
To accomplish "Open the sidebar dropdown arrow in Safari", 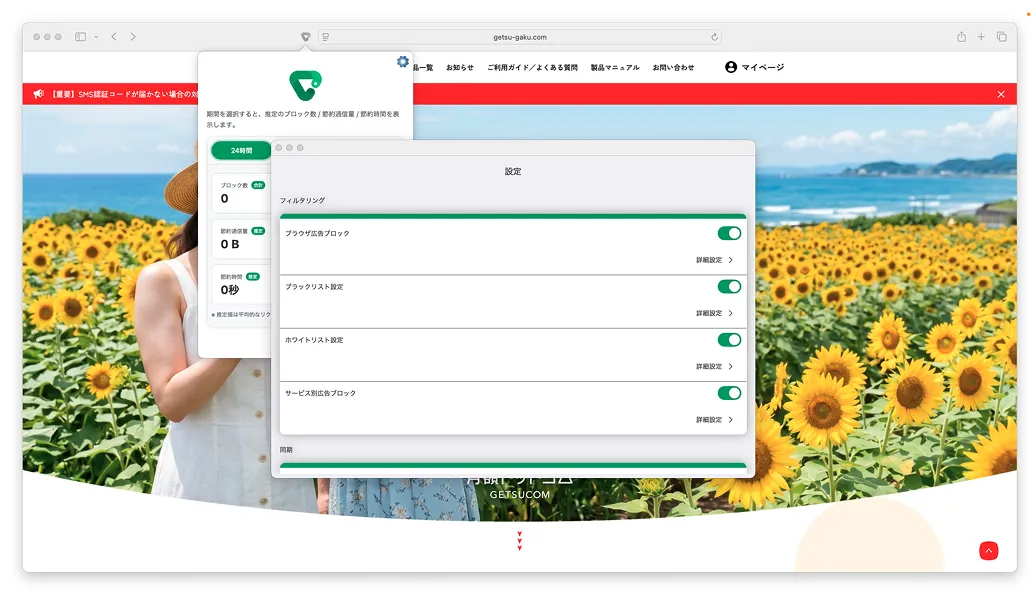I will pos(96,37).
